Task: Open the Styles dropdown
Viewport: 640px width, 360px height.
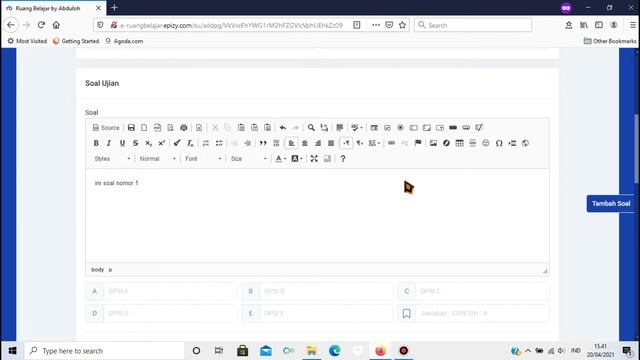Action: click(112, 159)
